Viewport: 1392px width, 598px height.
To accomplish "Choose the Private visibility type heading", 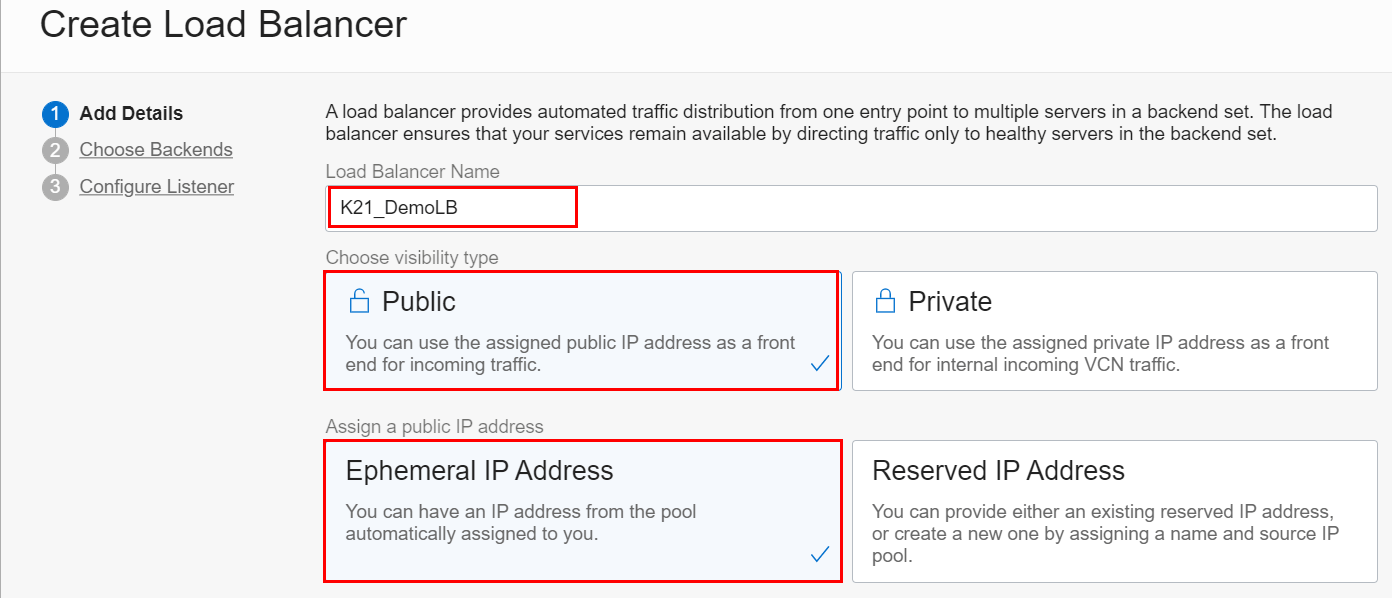I will 949,302.
